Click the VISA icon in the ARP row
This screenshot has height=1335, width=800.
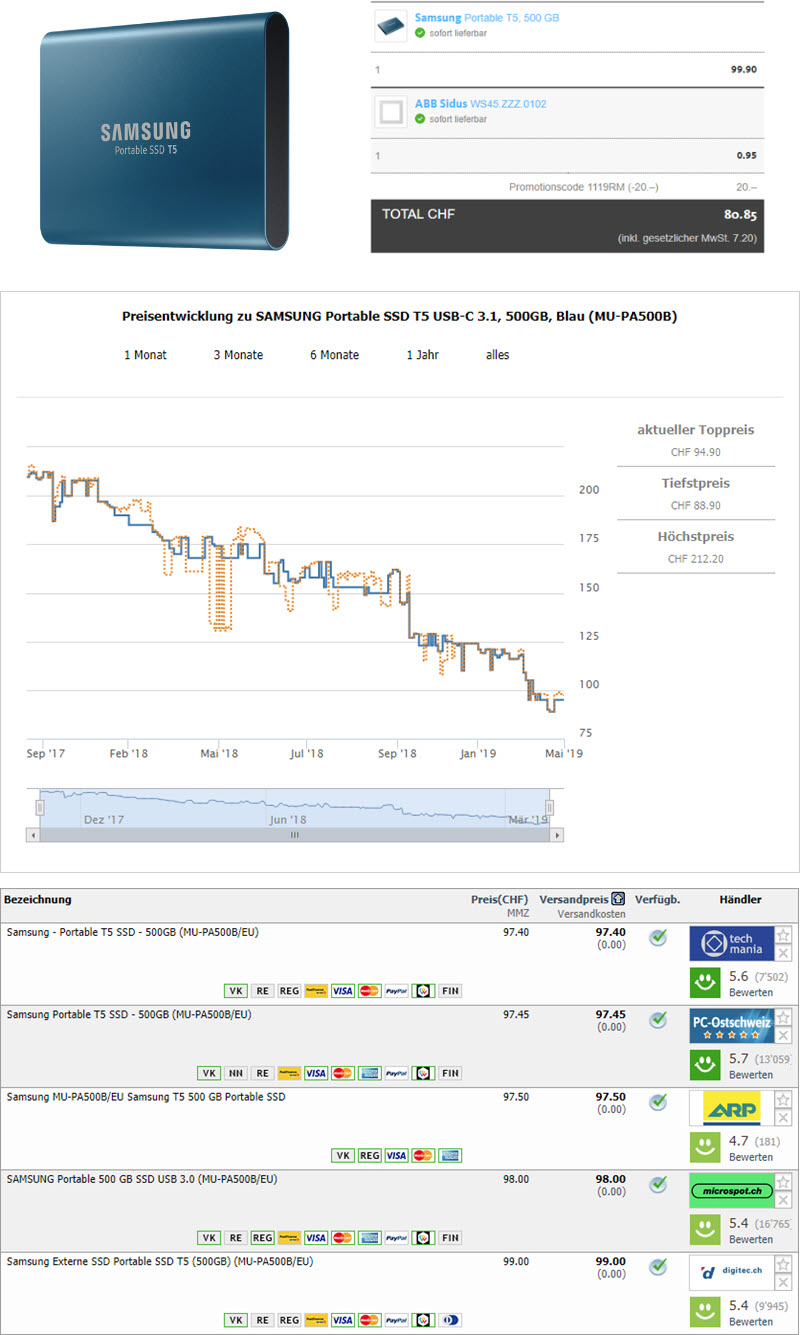point(396,1155)
